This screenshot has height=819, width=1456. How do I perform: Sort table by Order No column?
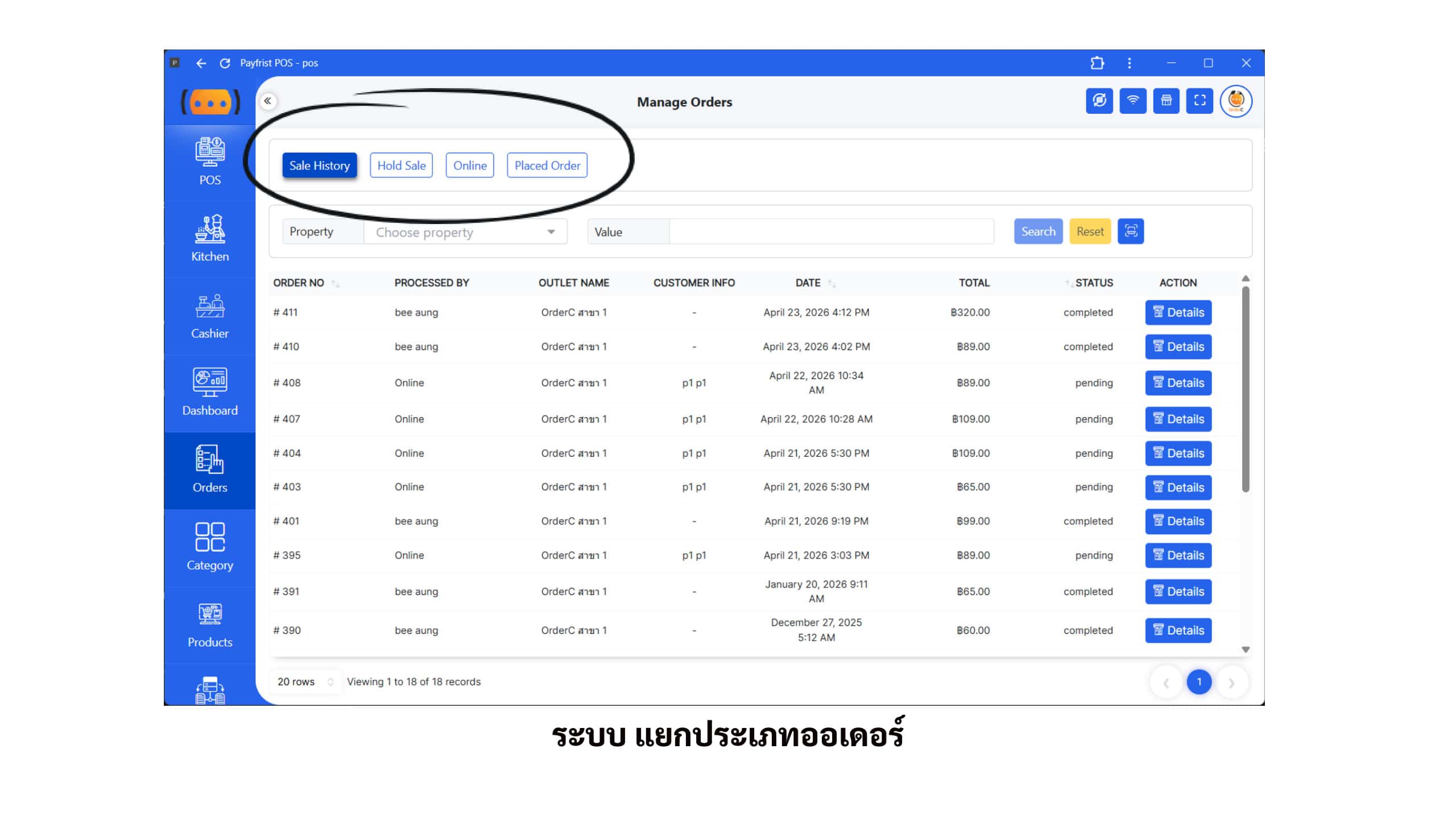click(x=334, y=283)
